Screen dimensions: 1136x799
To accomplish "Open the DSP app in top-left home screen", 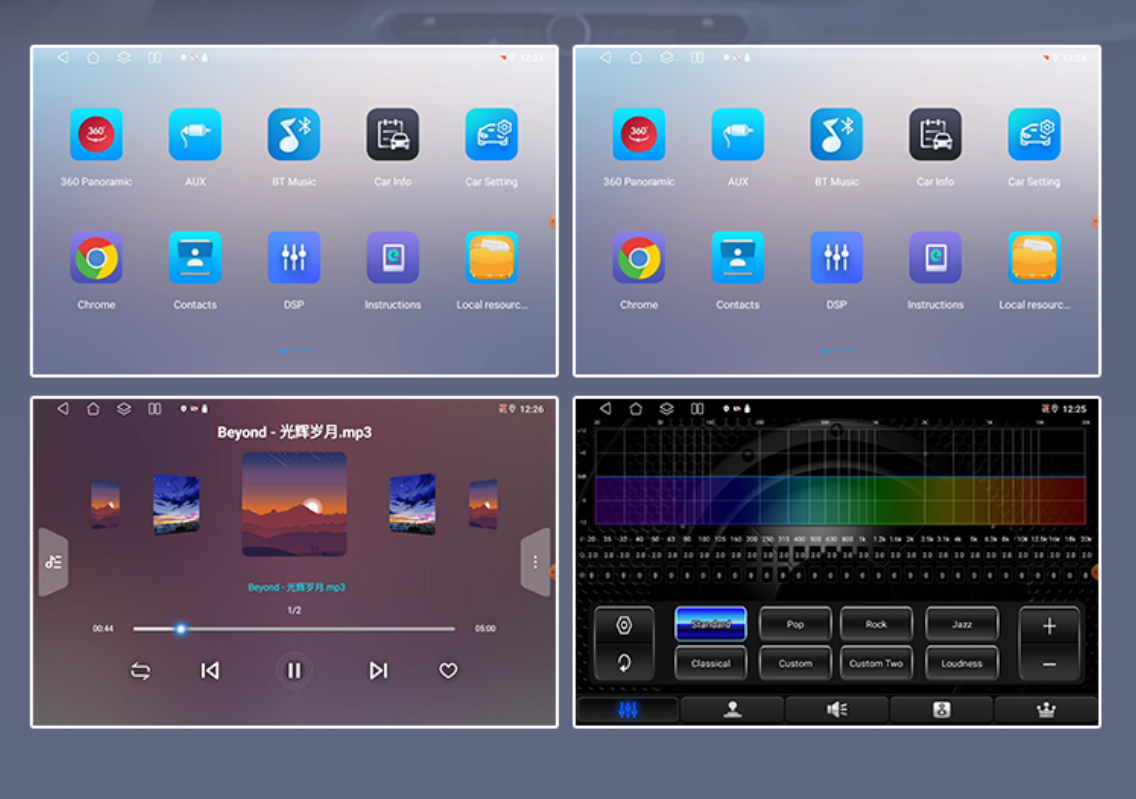I will pyautogui.click(x=294, y=258).
